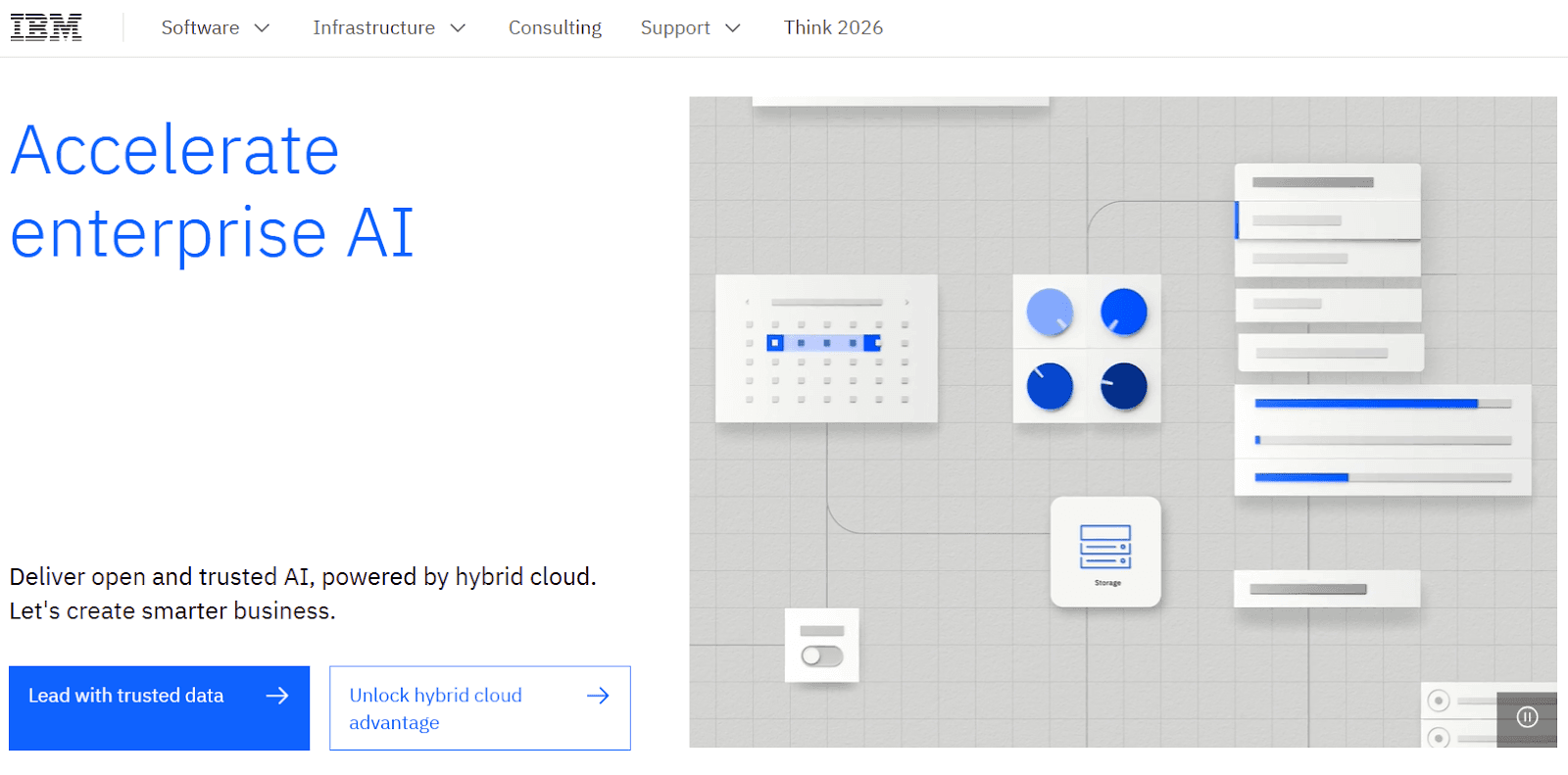Select the 'Accelerate enterprise AI' heading text
This screenshot has height=775, width=1568.
[213, 191]
